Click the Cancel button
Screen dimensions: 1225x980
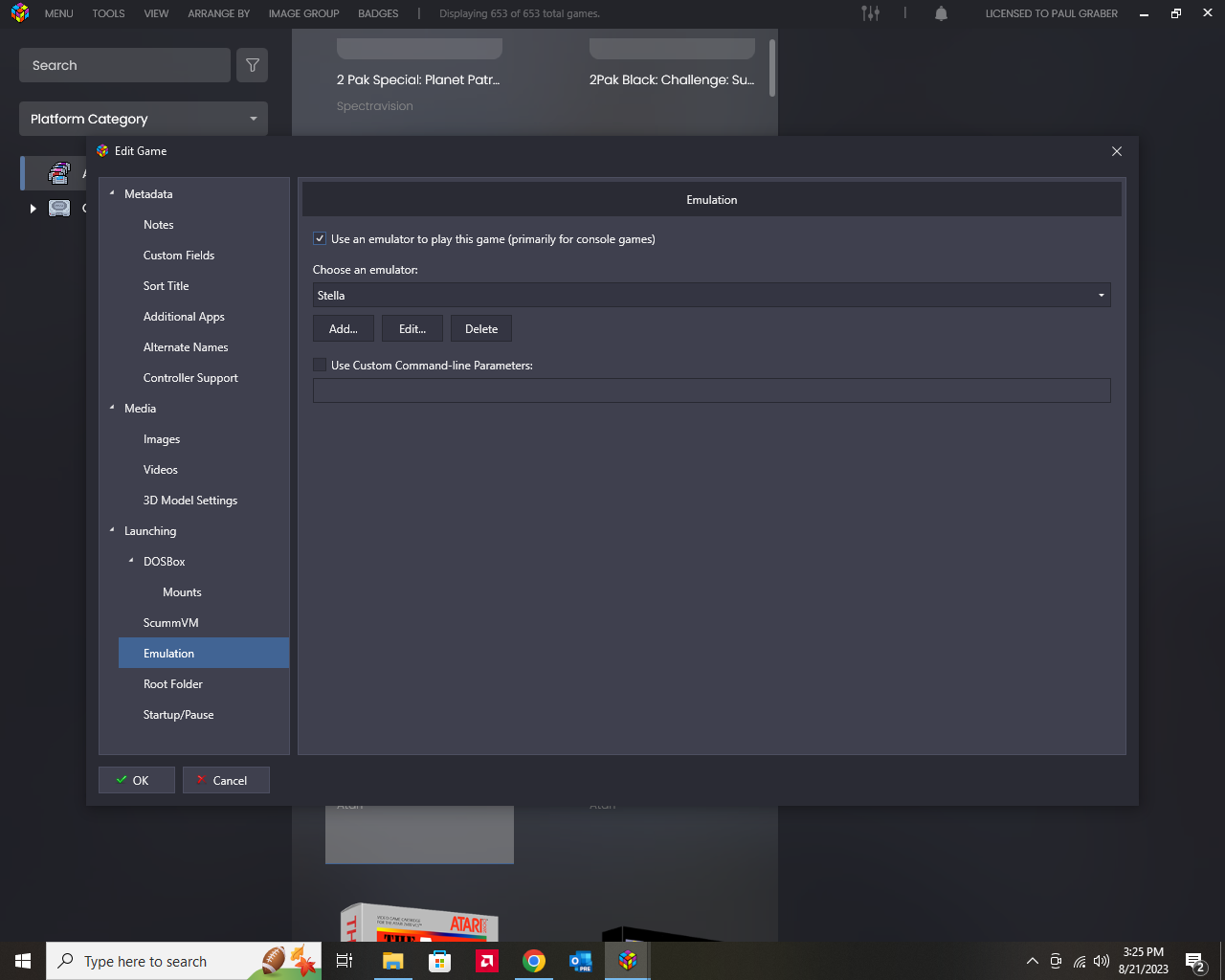[x=226, y=780]
